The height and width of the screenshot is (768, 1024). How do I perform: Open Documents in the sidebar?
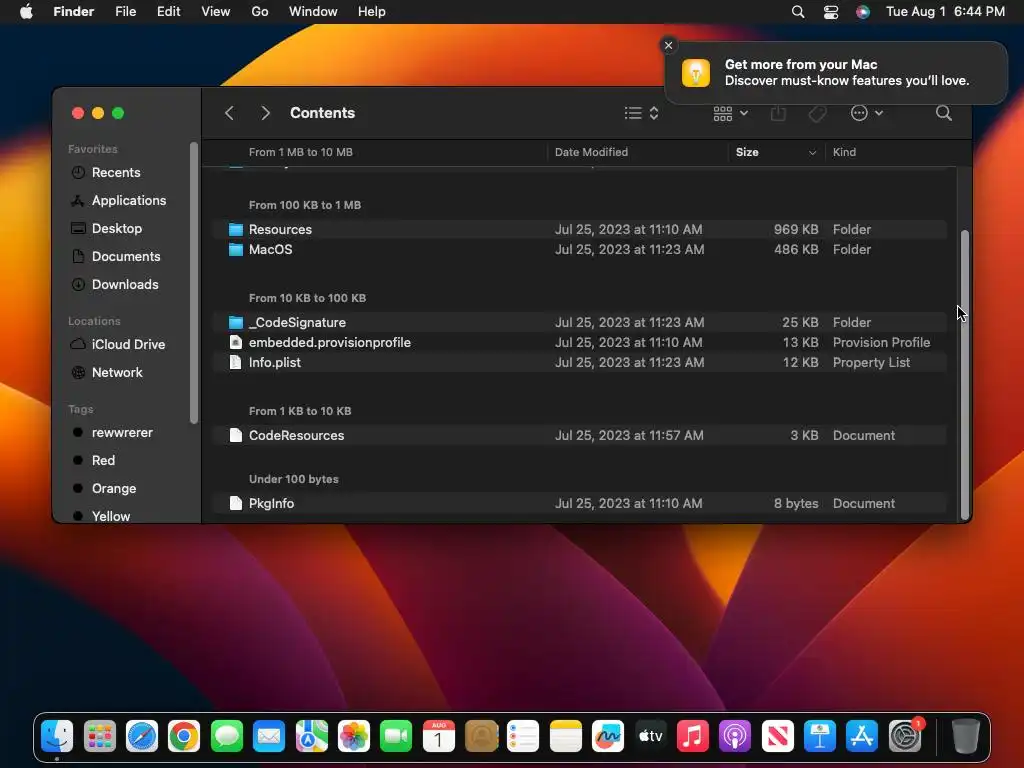pyautogui.click(x=126, y=257)
